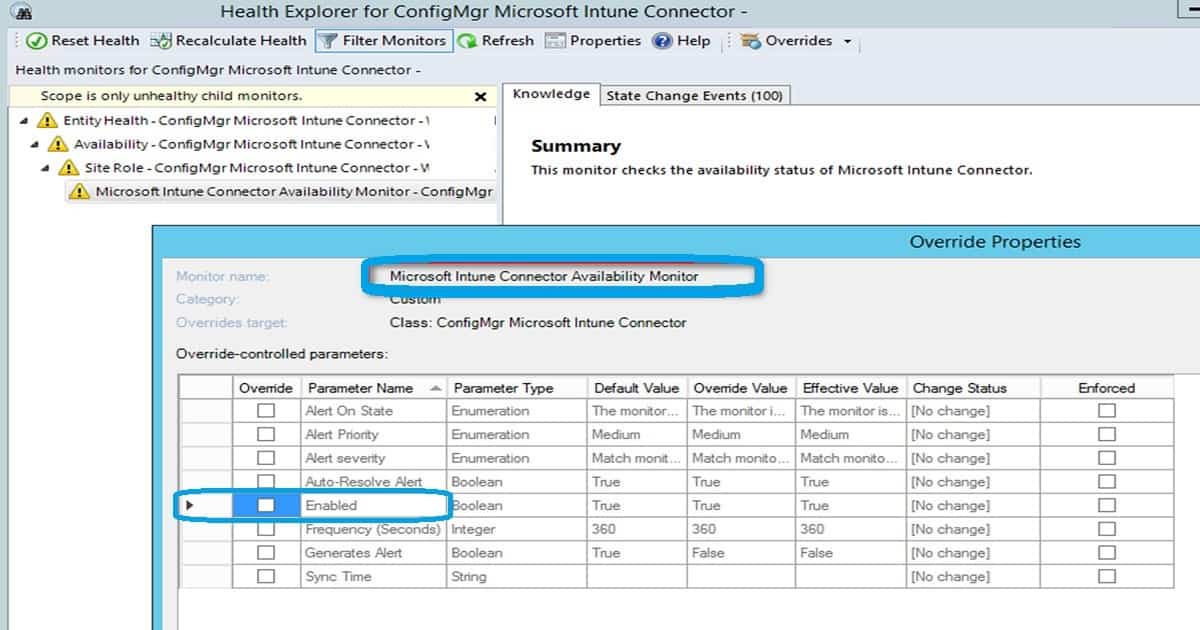
Task: Click the Properties page icon
Action: pyautogui.click(x=556, y=41)
